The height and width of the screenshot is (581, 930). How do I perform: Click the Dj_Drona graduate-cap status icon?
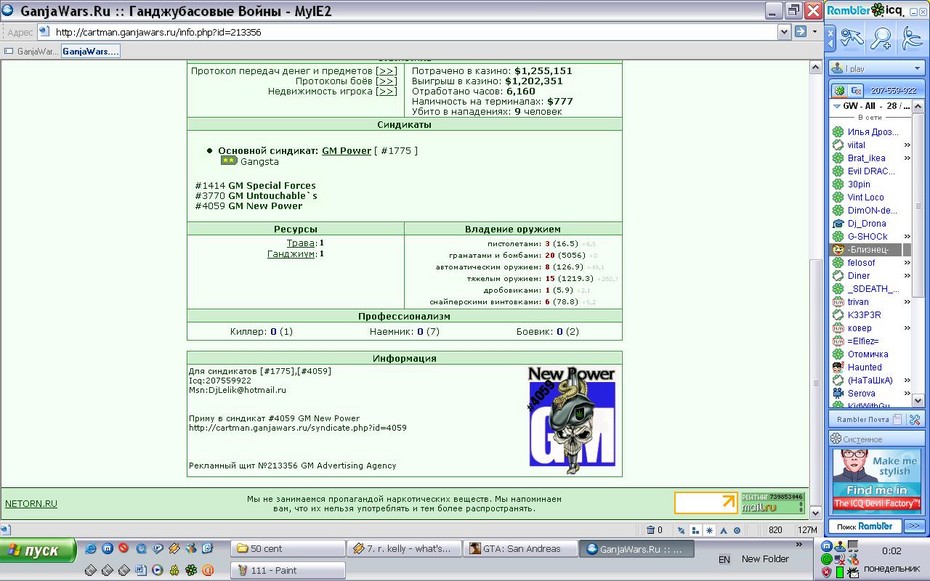pyautogui.click(x=838, y=224)
